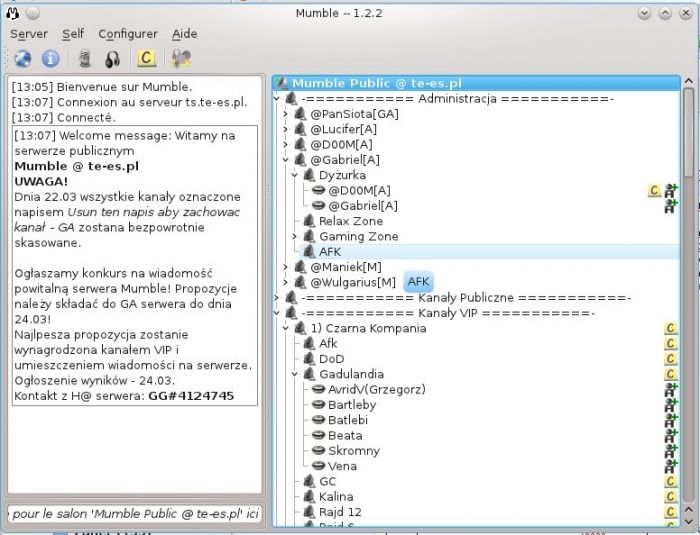This screenshot has height=535, width=700.
Task: Expand the Kanały Publiczne group
Action: click(277, 297)
